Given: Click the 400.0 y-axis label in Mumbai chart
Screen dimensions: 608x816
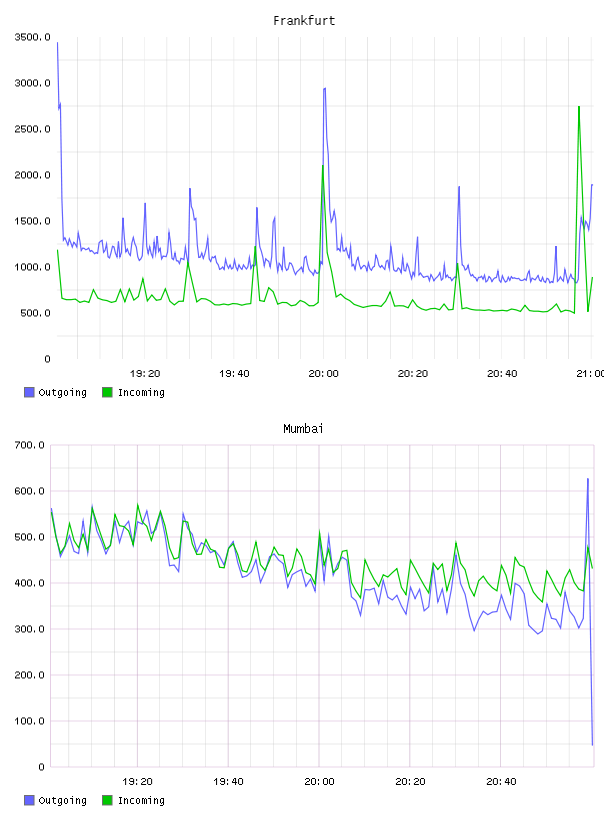Looking at the screenshot, I should (30, 583).
